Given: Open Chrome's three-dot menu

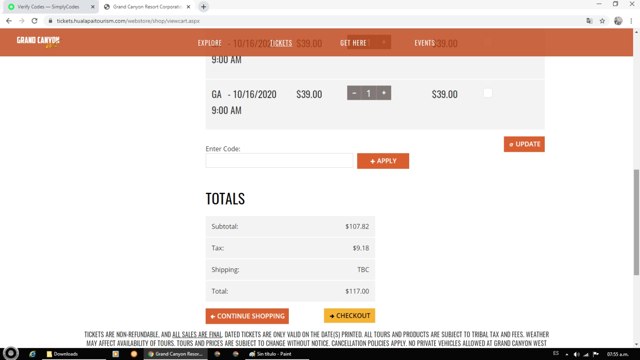Looking at the screenshot, I should click(631, 21).
